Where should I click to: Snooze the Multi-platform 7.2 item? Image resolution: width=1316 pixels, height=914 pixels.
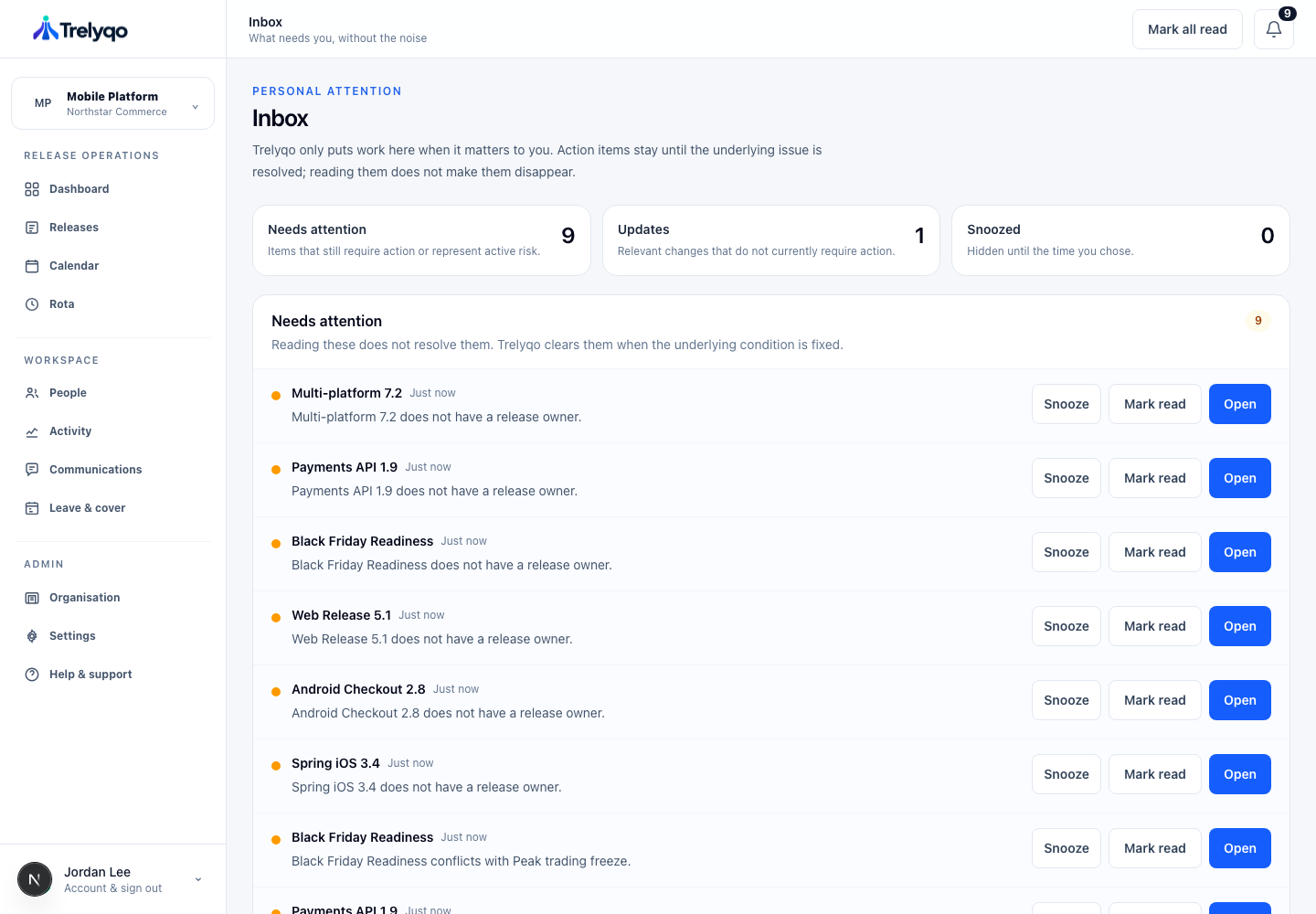(x=1067, y=404)
